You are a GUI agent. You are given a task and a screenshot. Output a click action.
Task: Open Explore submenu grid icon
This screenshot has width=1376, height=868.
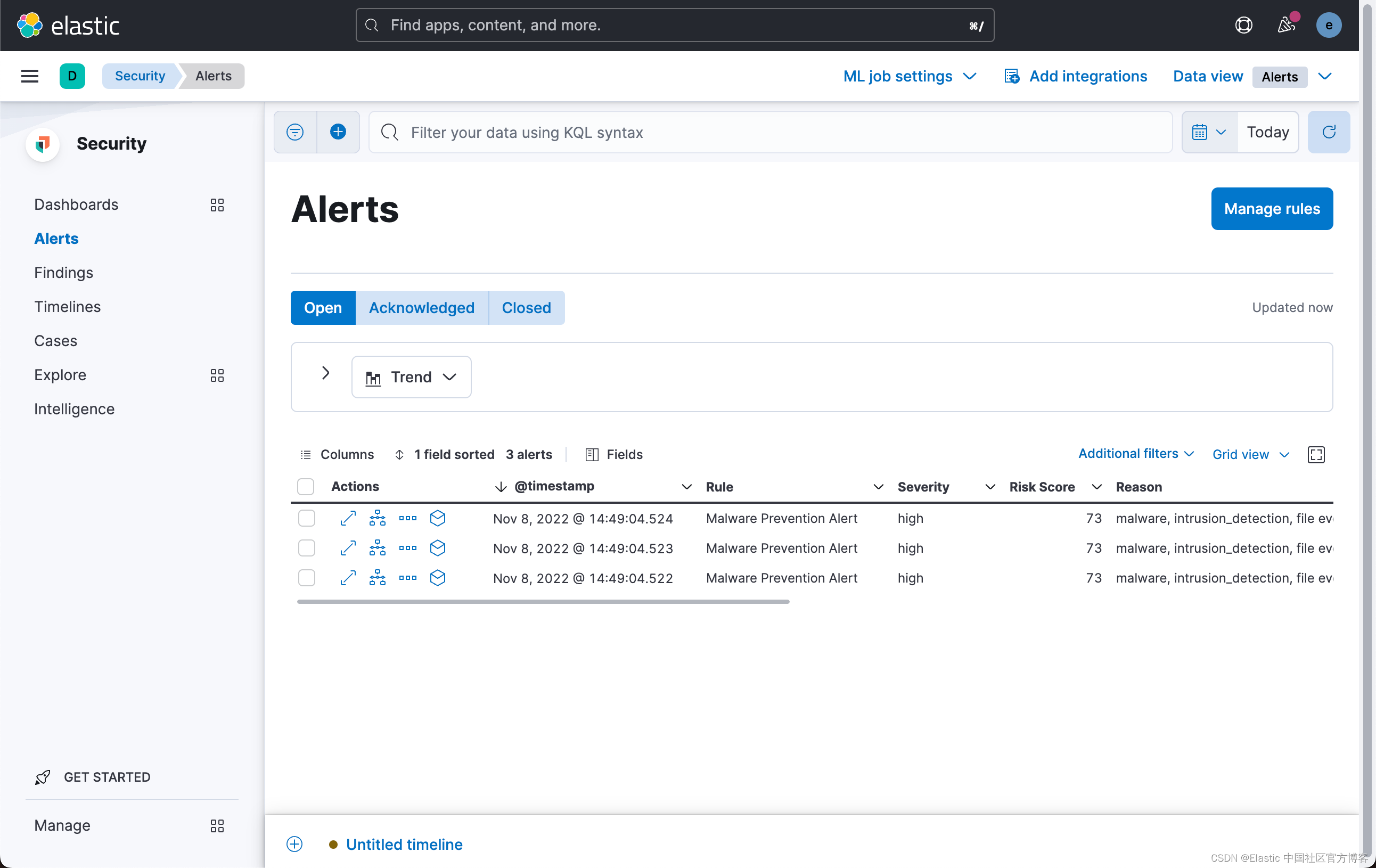coord(217,375)
